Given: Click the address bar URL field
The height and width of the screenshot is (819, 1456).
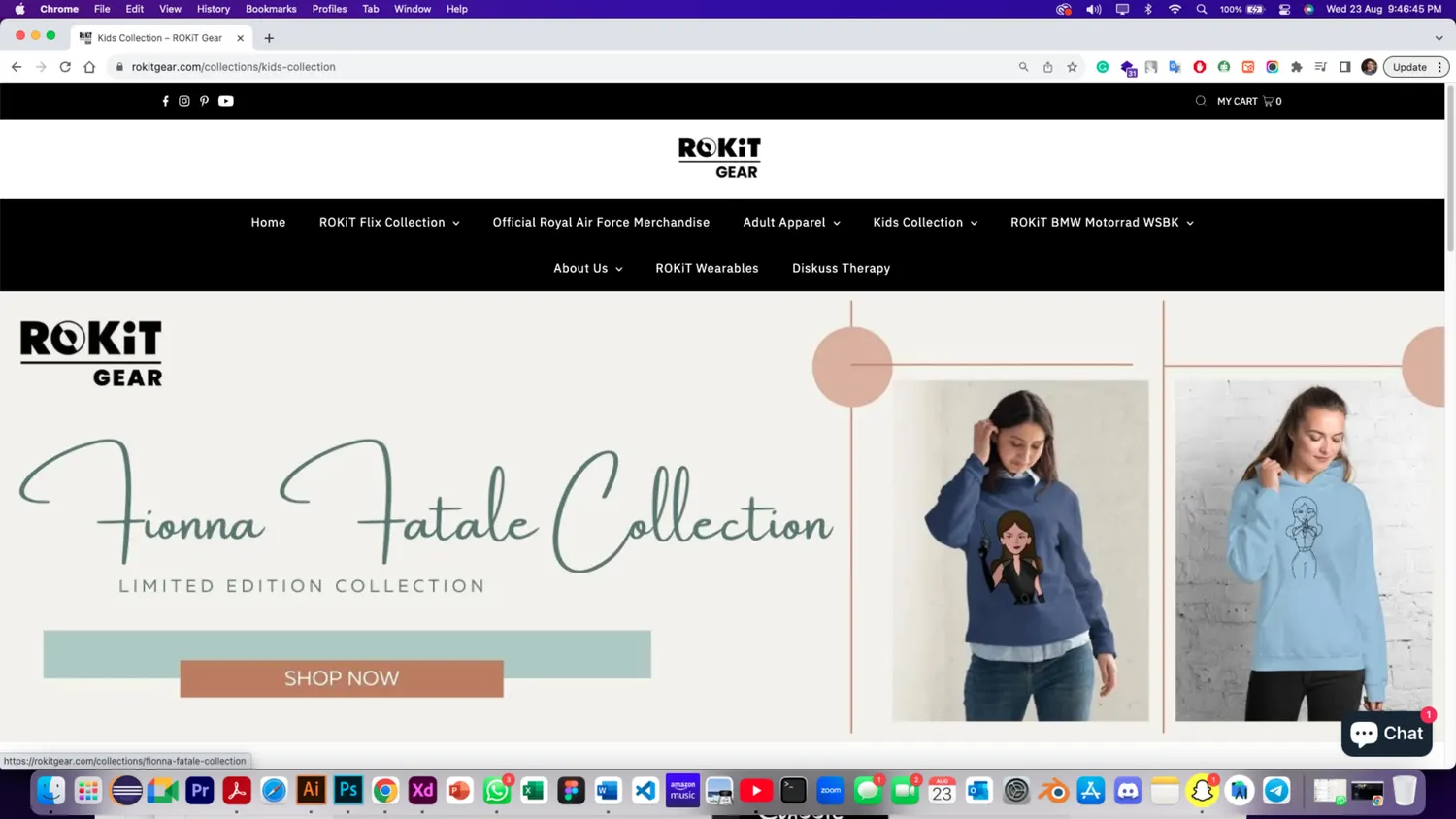Looking at the screenshot, I should (563, 67).
